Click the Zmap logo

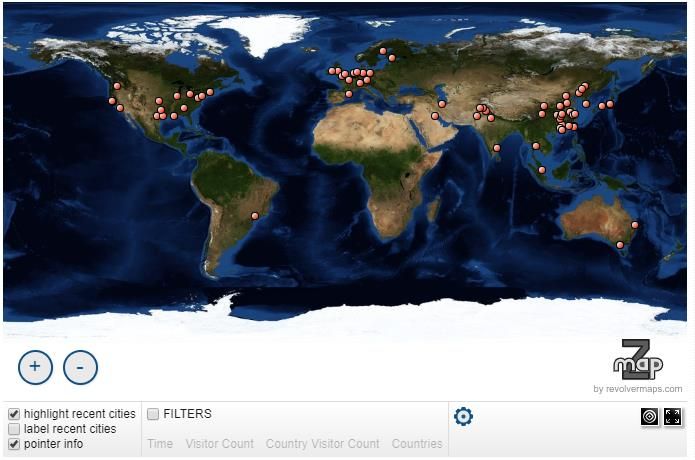coord(638,359)
